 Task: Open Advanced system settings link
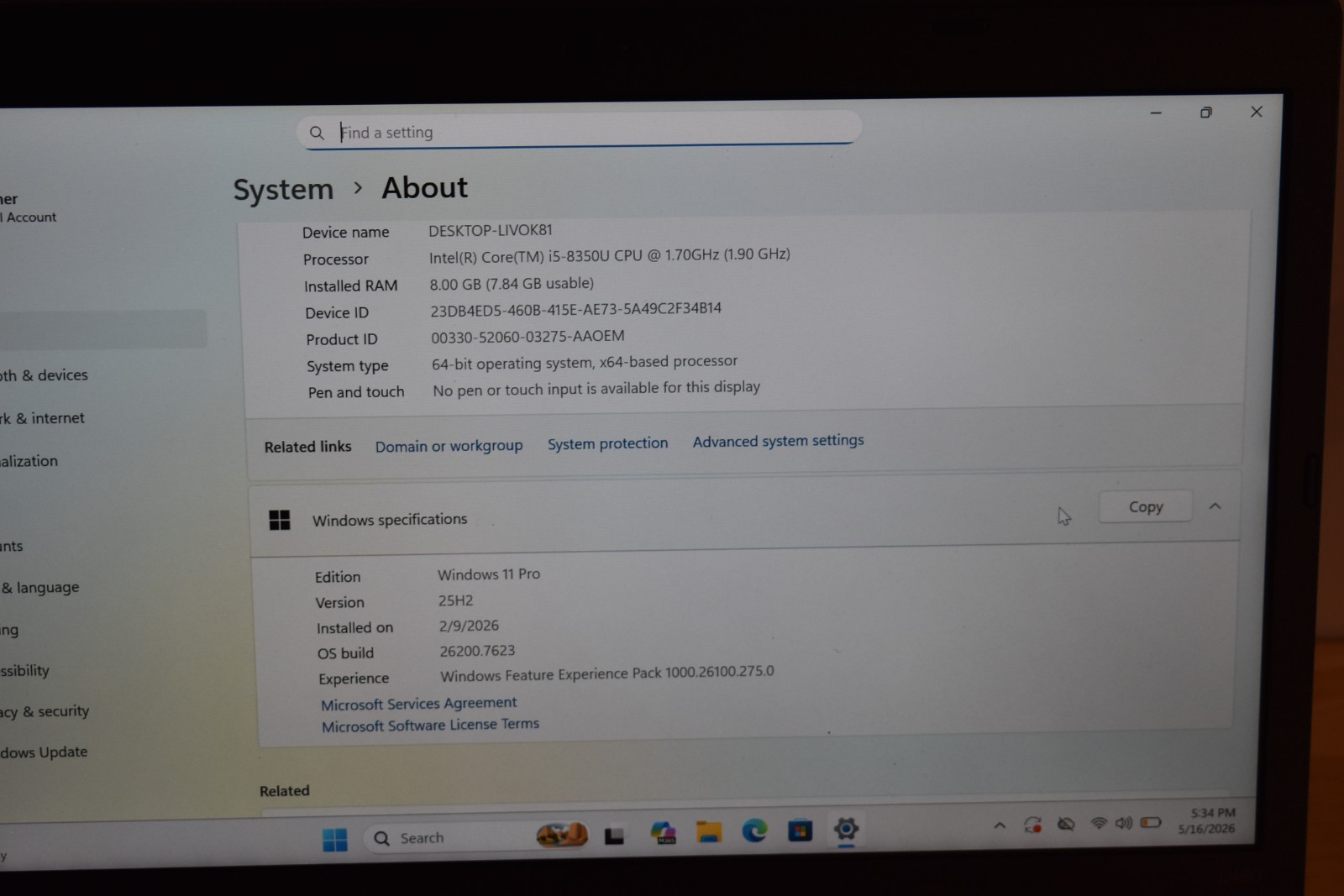[778, 441]
